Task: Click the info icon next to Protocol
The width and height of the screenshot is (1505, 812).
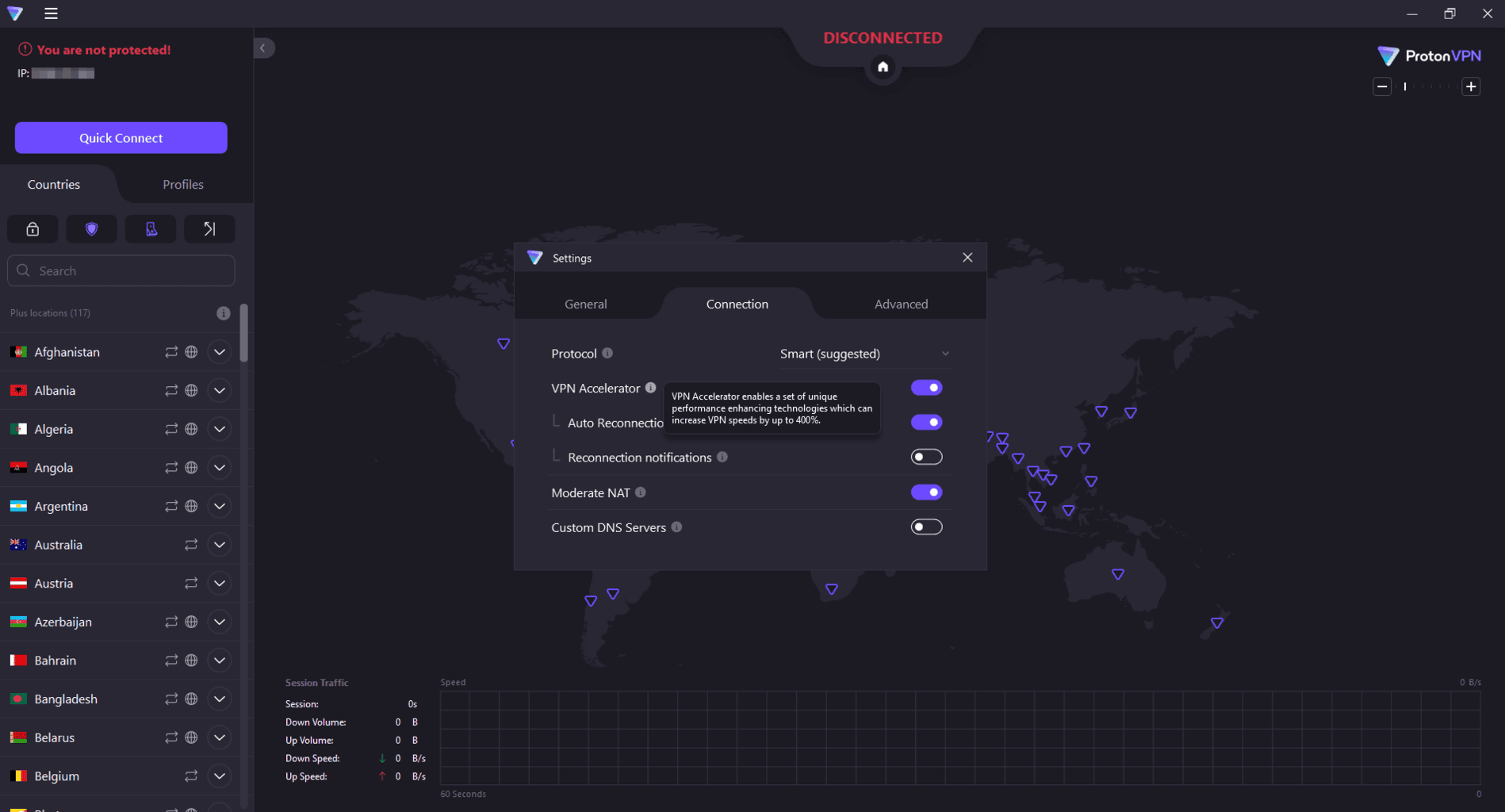Action: tap(607, 354)
